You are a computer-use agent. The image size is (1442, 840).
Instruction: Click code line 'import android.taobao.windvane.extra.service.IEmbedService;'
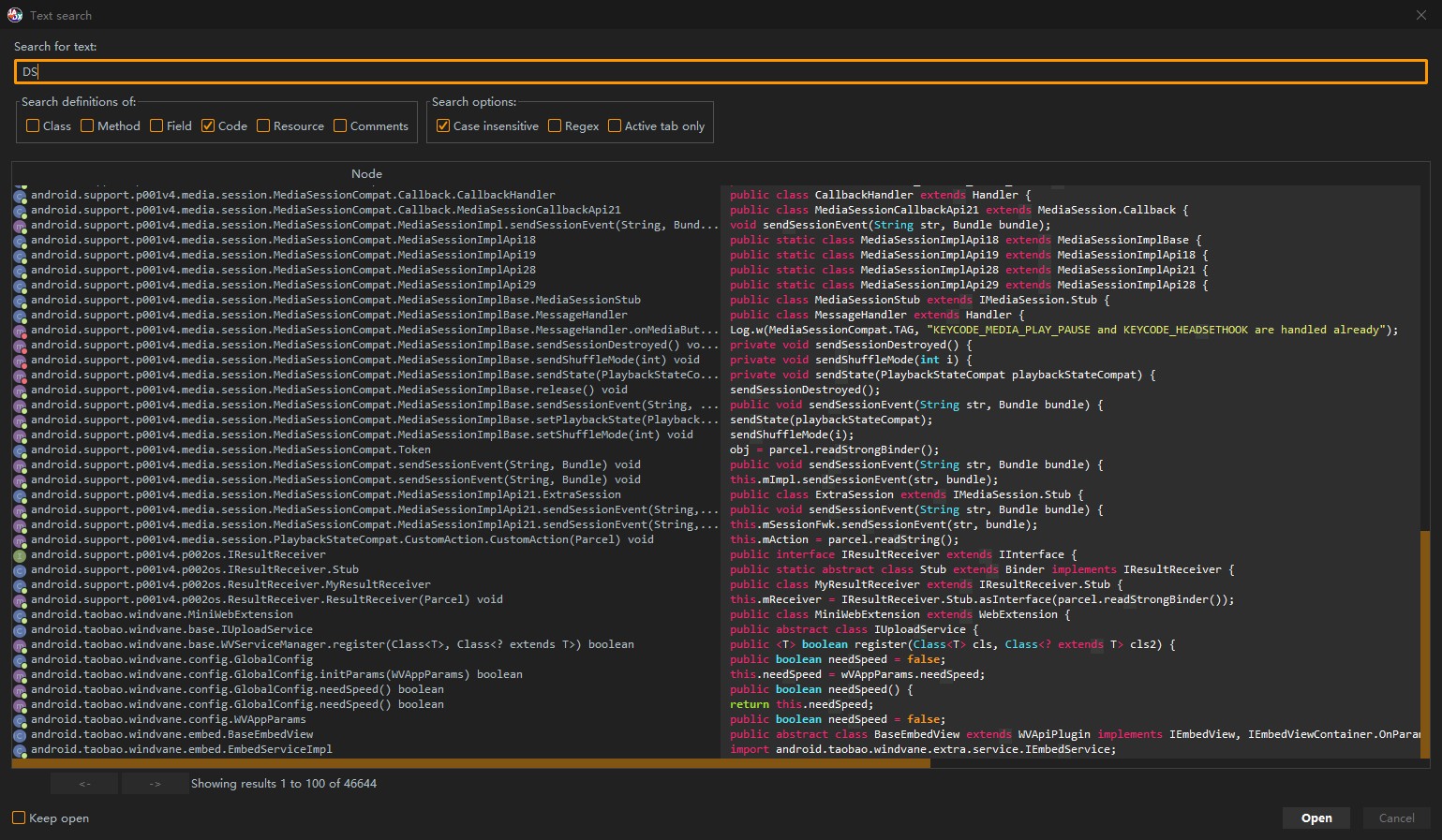pos(923,749)
